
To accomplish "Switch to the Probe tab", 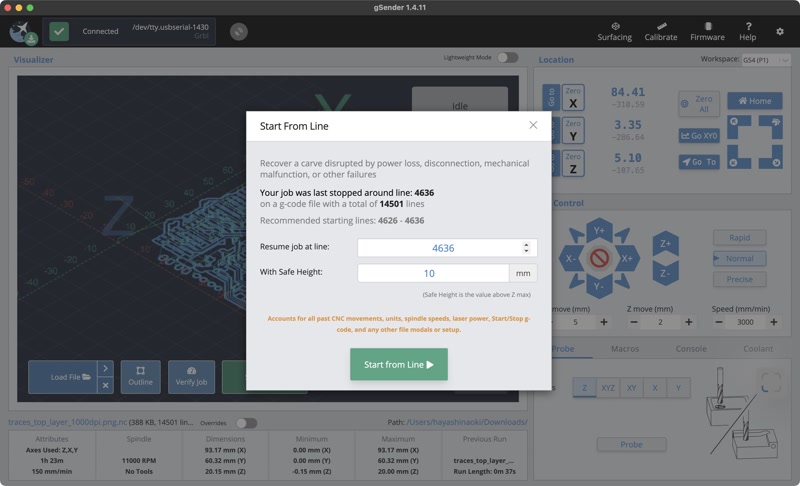I will [563, 349].
